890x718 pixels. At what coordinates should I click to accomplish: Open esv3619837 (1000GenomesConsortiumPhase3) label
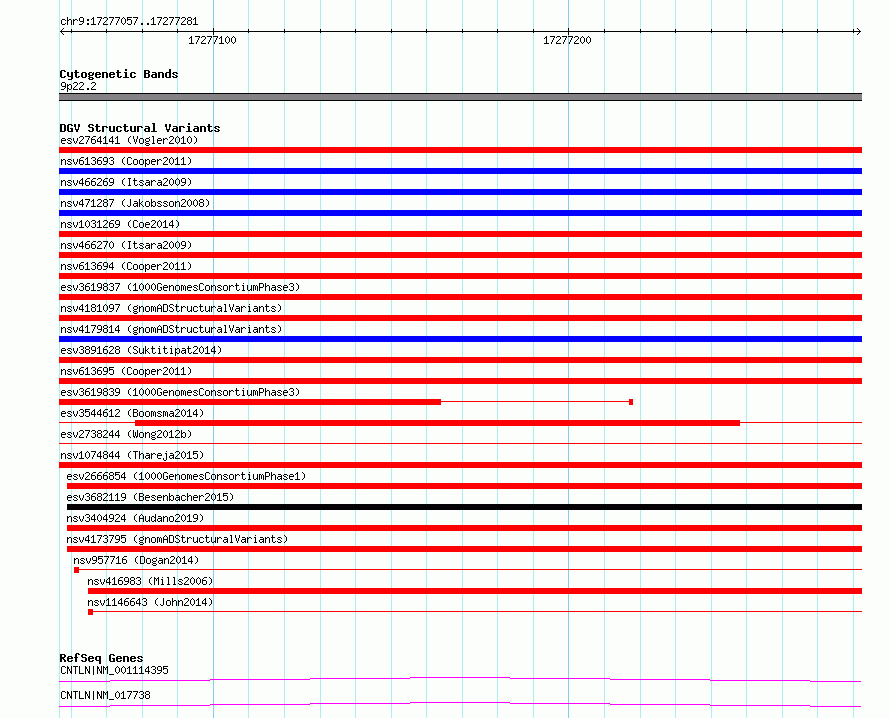(180, 287)
